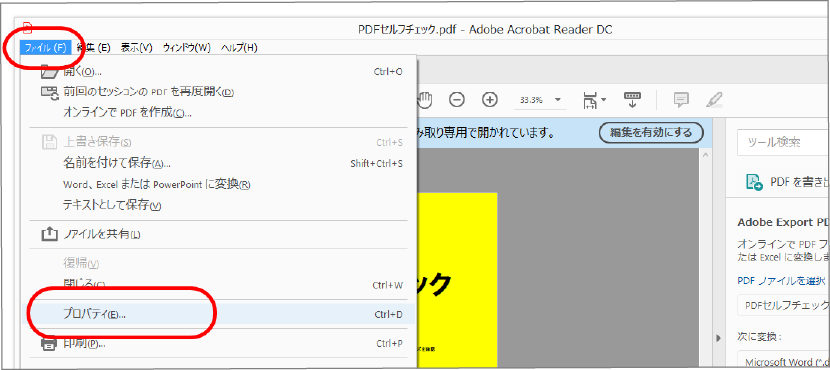Click the comment note icon
This screenshot has width=830, height=370.
click(681, 100)
